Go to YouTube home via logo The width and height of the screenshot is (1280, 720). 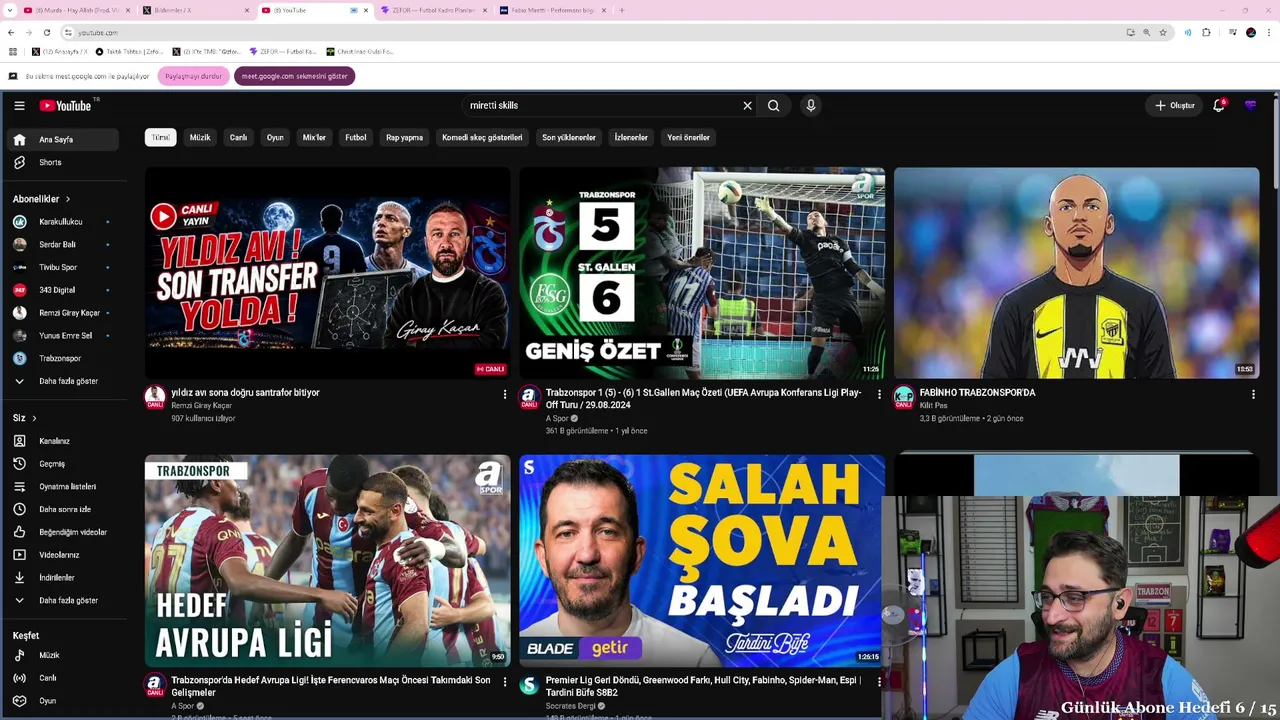[66, 105]
